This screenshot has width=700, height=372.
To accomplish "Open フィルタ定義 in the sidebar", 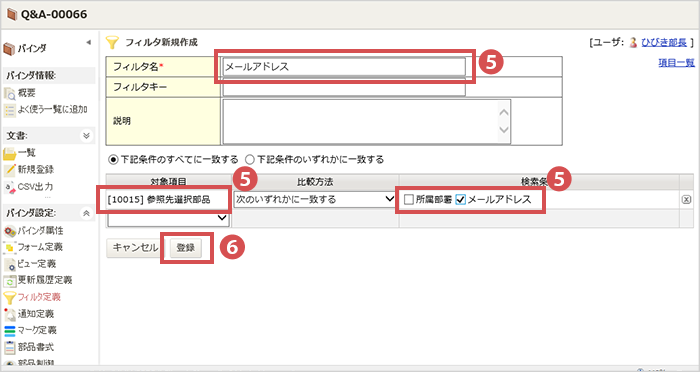I will point(39,297).
